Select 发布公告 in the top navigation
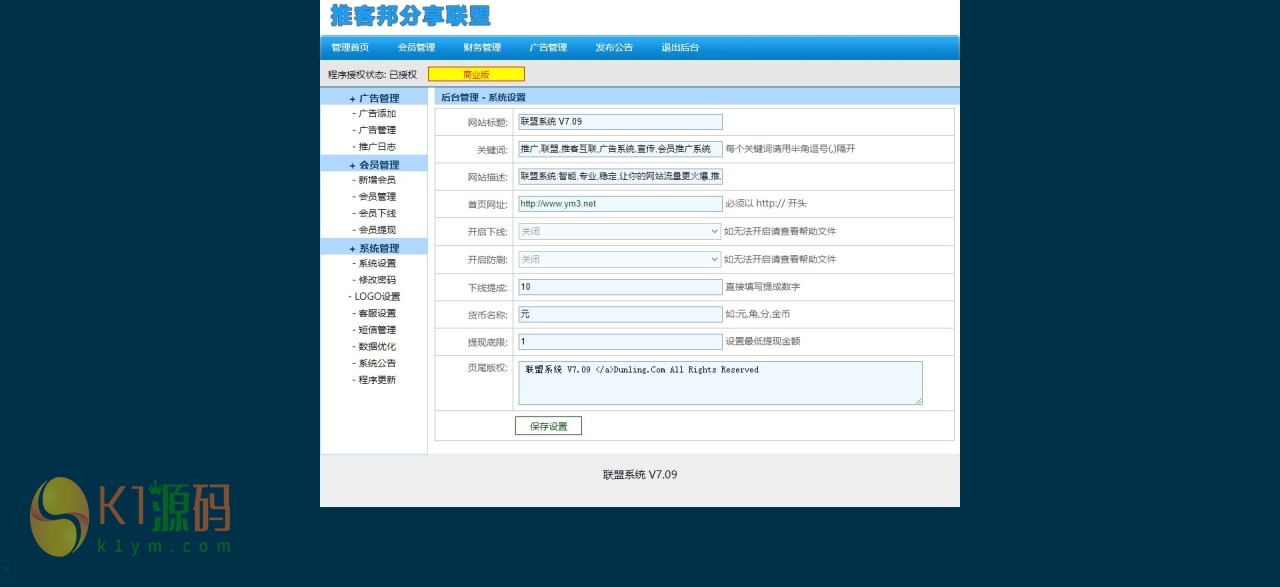Viewport: 1280px width, 587px height. click(x=614, y=48)
